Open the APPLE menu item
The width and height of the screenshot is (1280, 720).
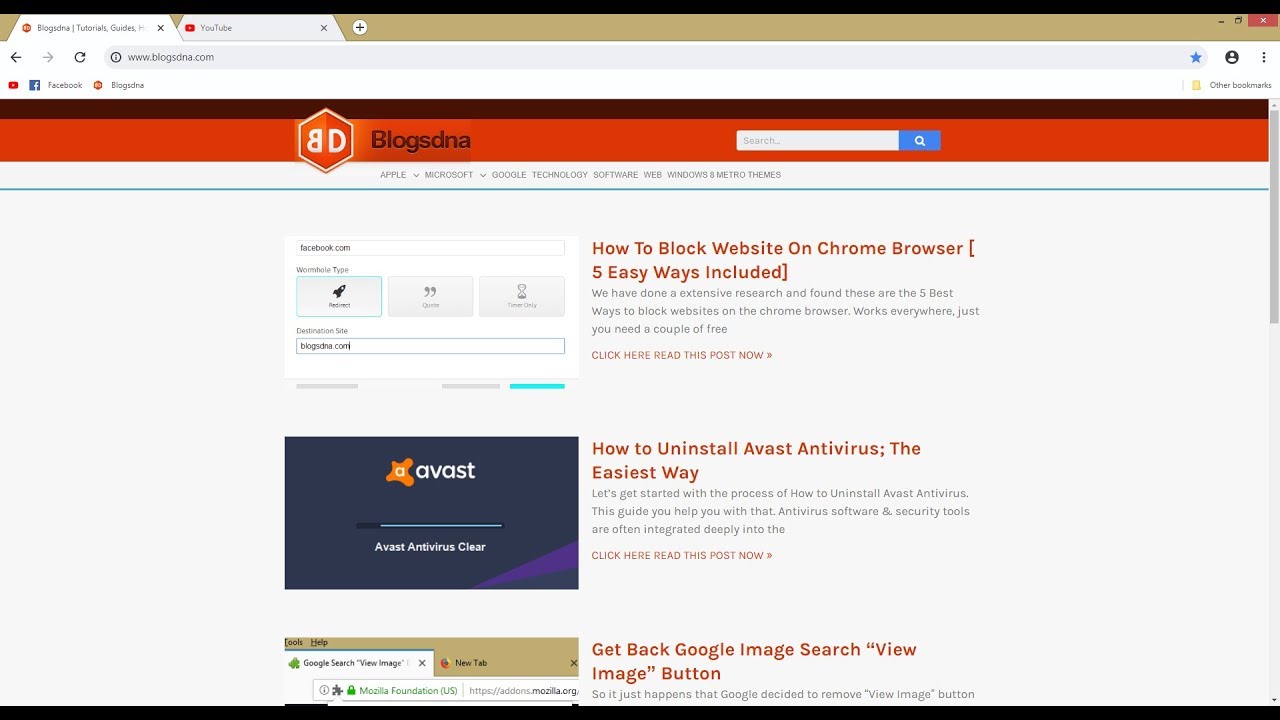coord(393,175)
